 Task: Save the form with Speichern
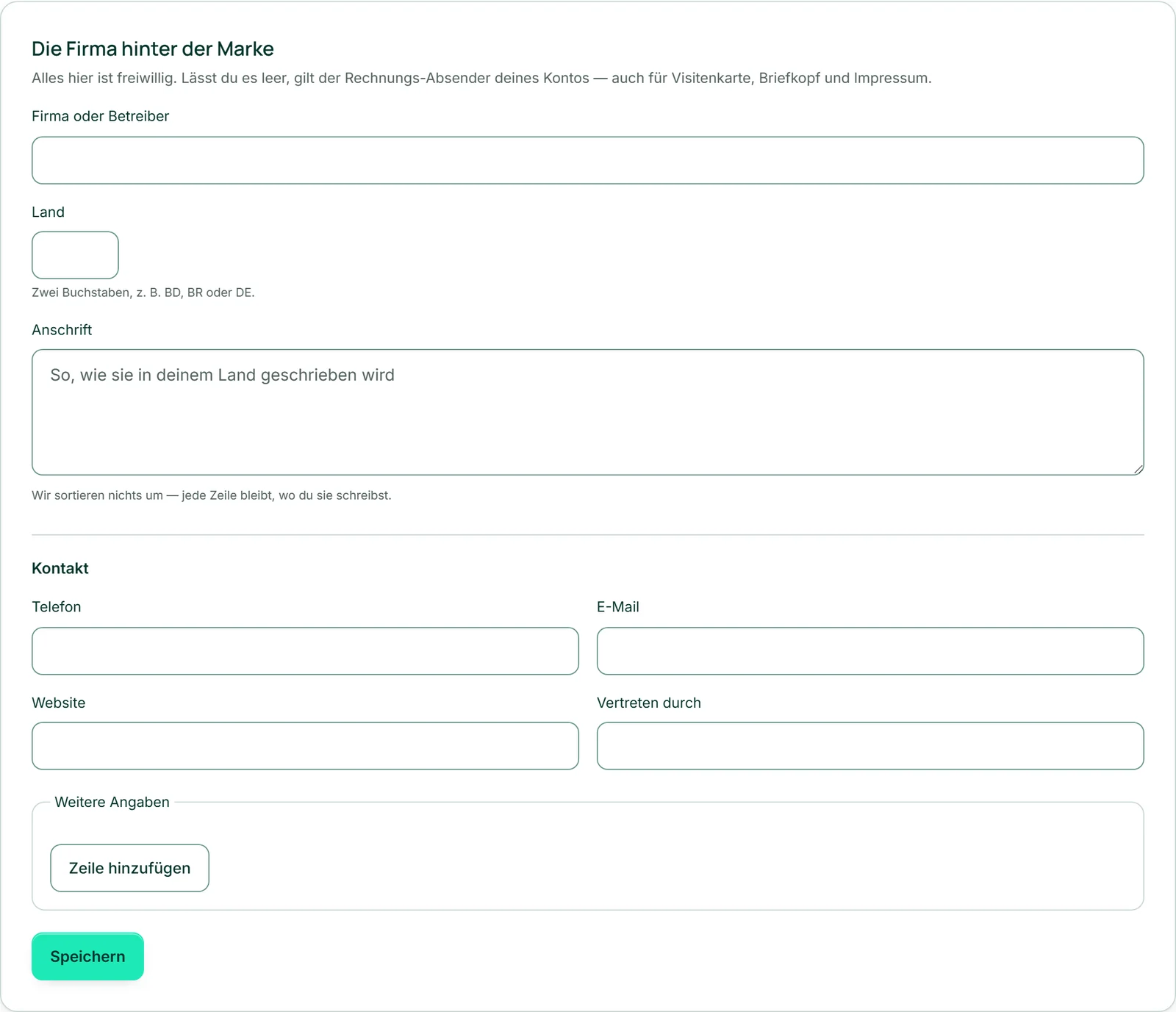[x=87, y=956]
